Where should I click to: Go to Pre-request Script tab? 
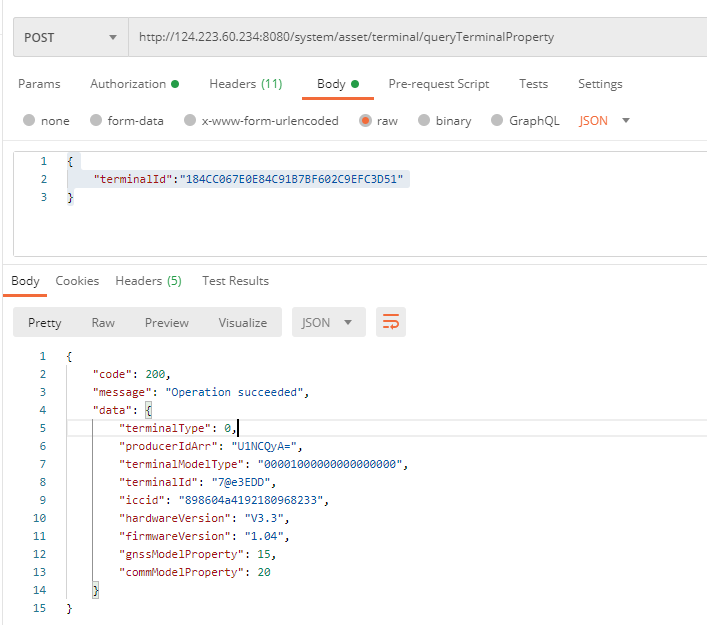[x=438, y=84]
